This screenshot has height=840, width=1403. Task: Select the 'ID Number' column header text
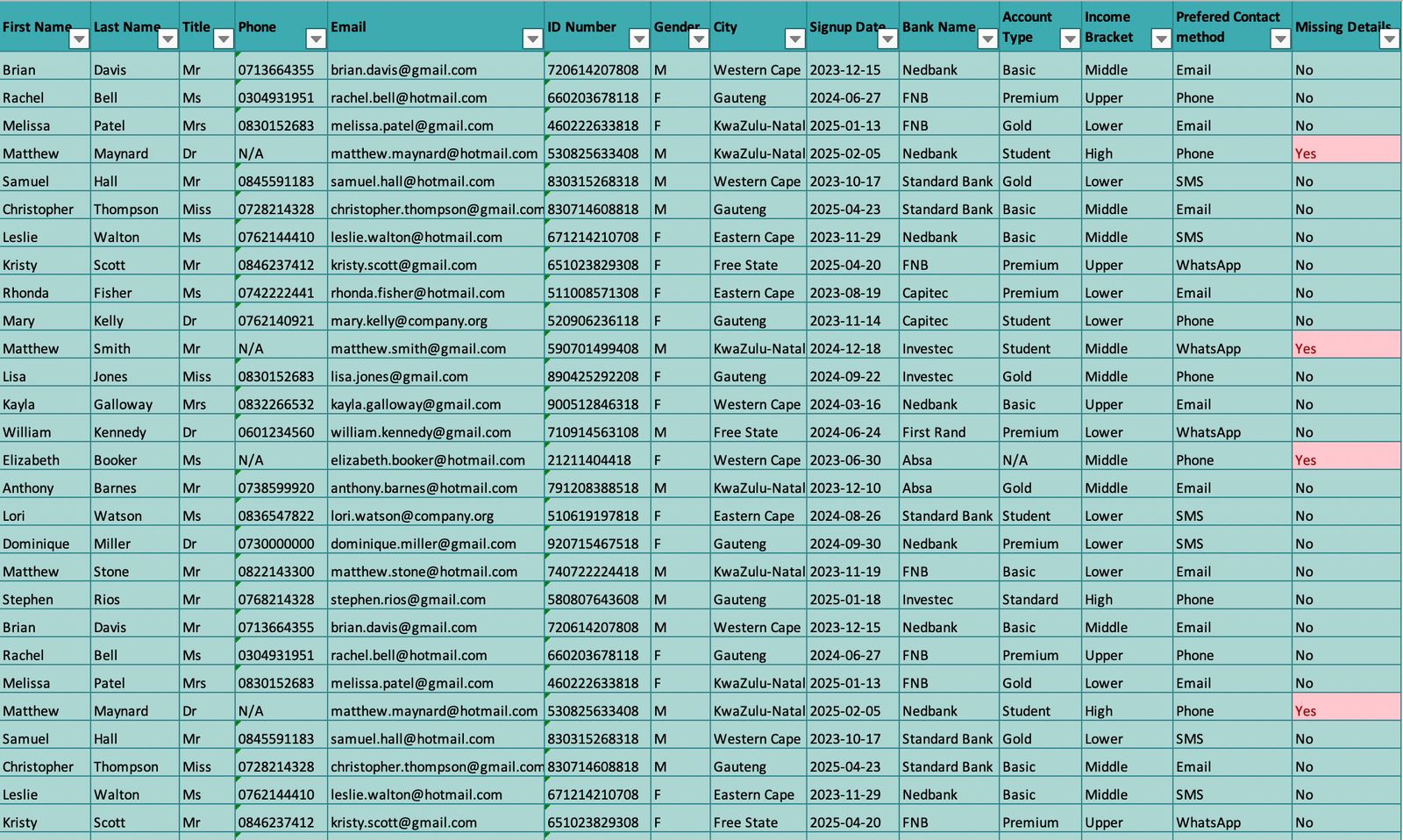click(x=581, y=27)
